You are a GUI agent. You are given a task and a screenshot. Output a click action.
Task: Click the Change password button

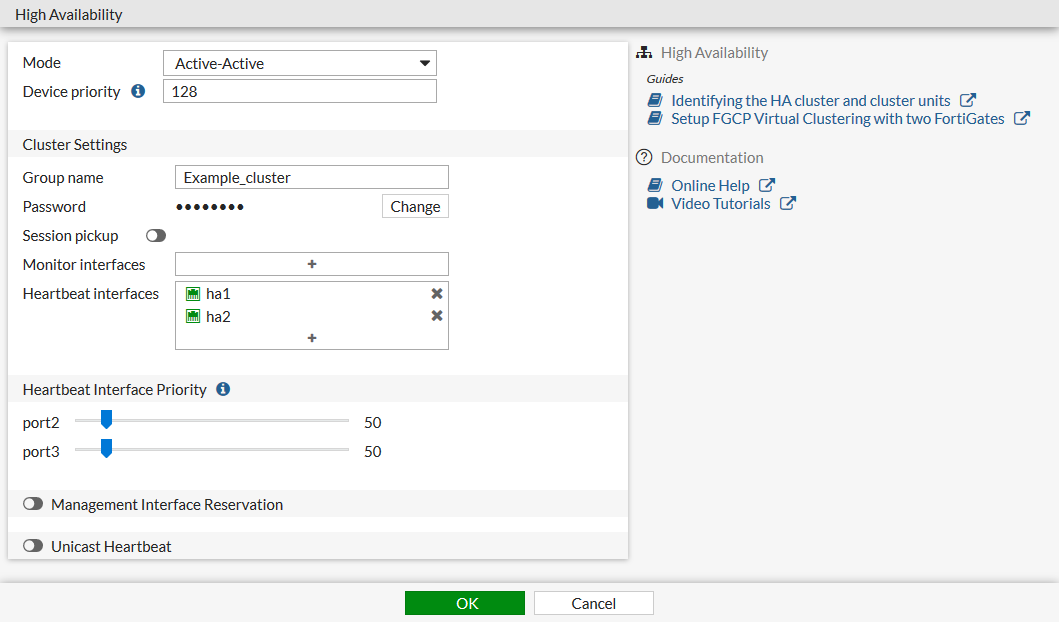coord(415,207)
